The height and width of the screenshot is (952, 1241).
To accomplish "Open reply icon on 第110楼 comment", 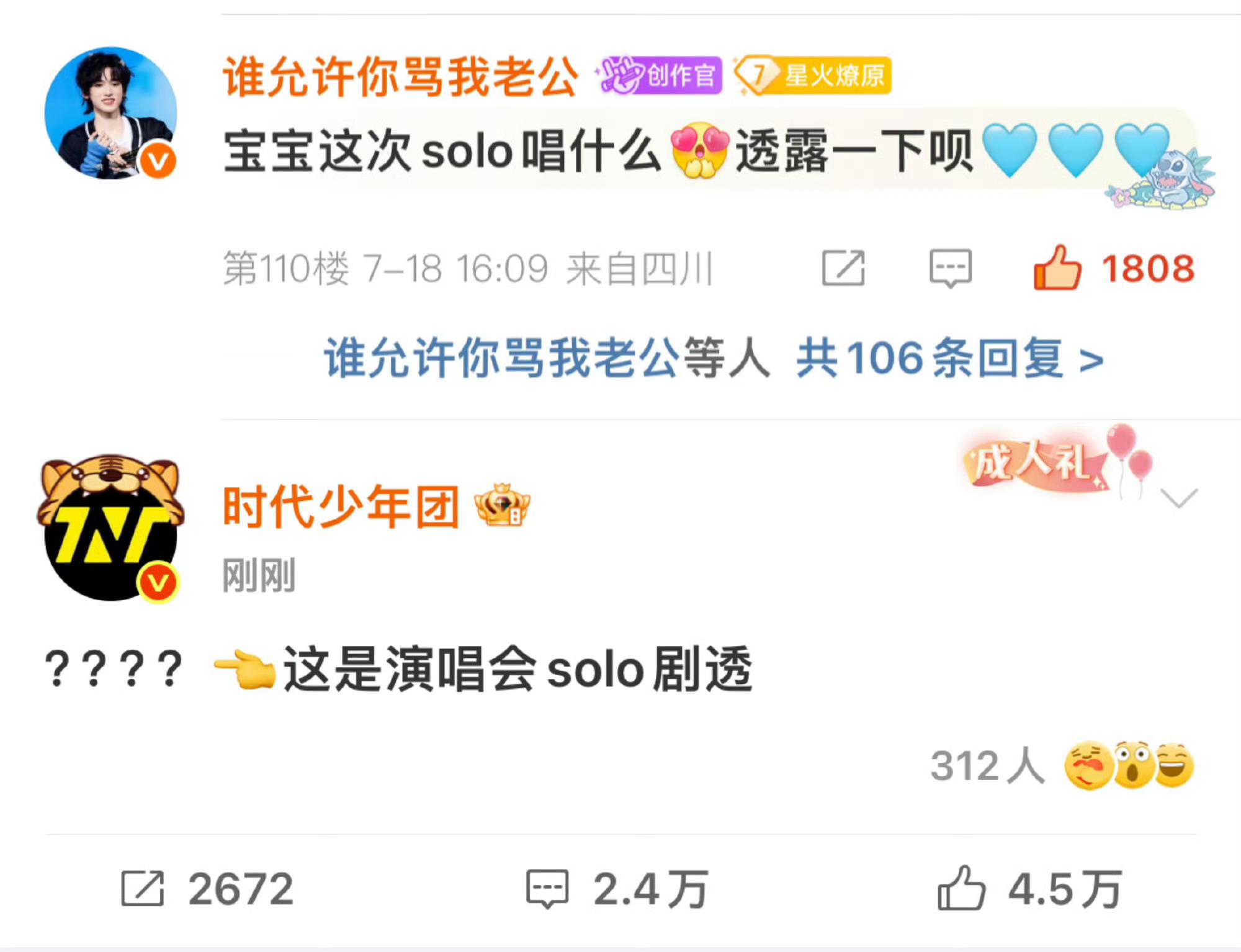I will pyautogui.click(x=950, y=268).
